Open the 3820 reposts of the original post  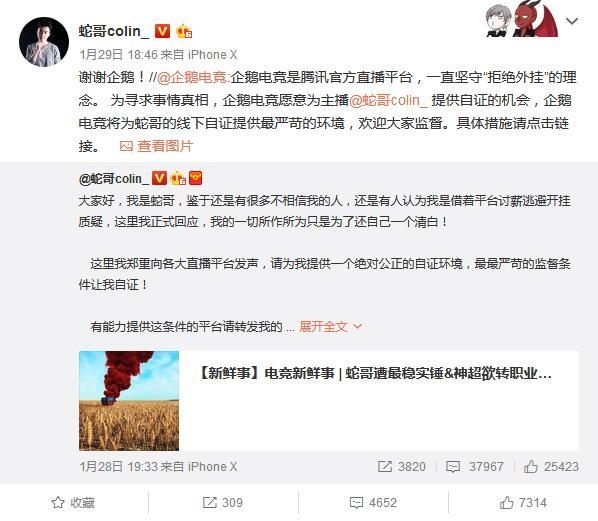[x=402, y=466]
